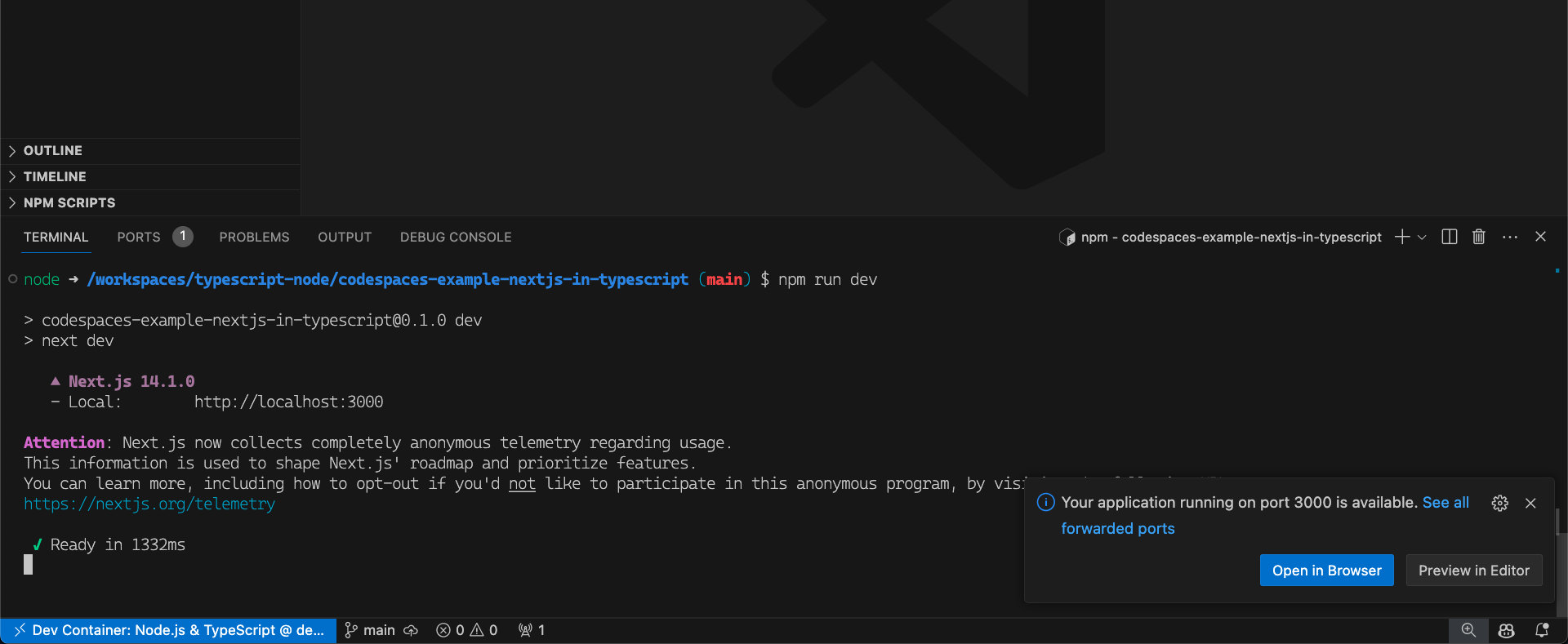
Task: Click forwarded ports indicator in status bar
Action: point(532,630)
